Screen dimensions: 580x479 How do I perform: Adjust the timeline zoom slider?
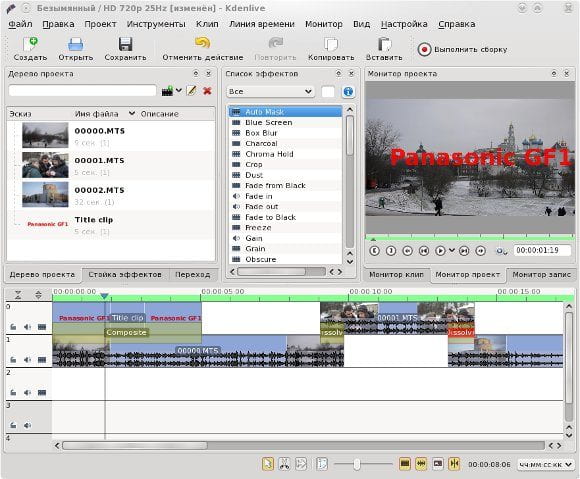tap(357, 464)
